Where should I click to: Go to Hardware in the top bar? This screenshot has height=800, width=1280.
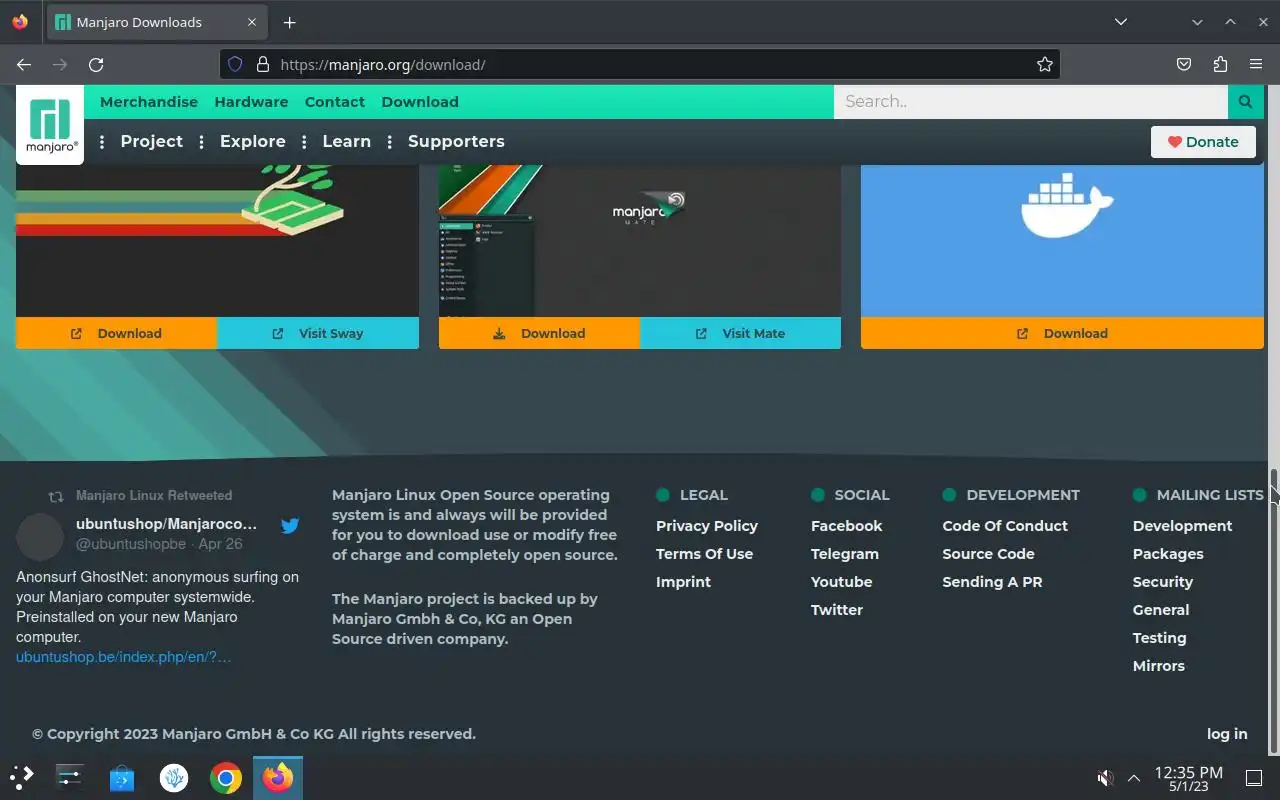coord(251,101)
